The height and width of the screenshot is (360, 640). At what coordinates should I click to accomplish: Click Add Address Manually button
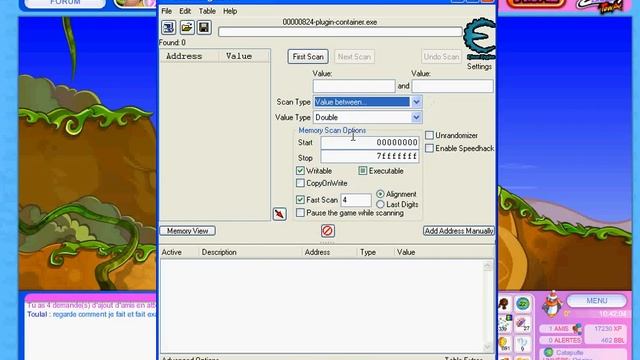(x=459, y=231)
